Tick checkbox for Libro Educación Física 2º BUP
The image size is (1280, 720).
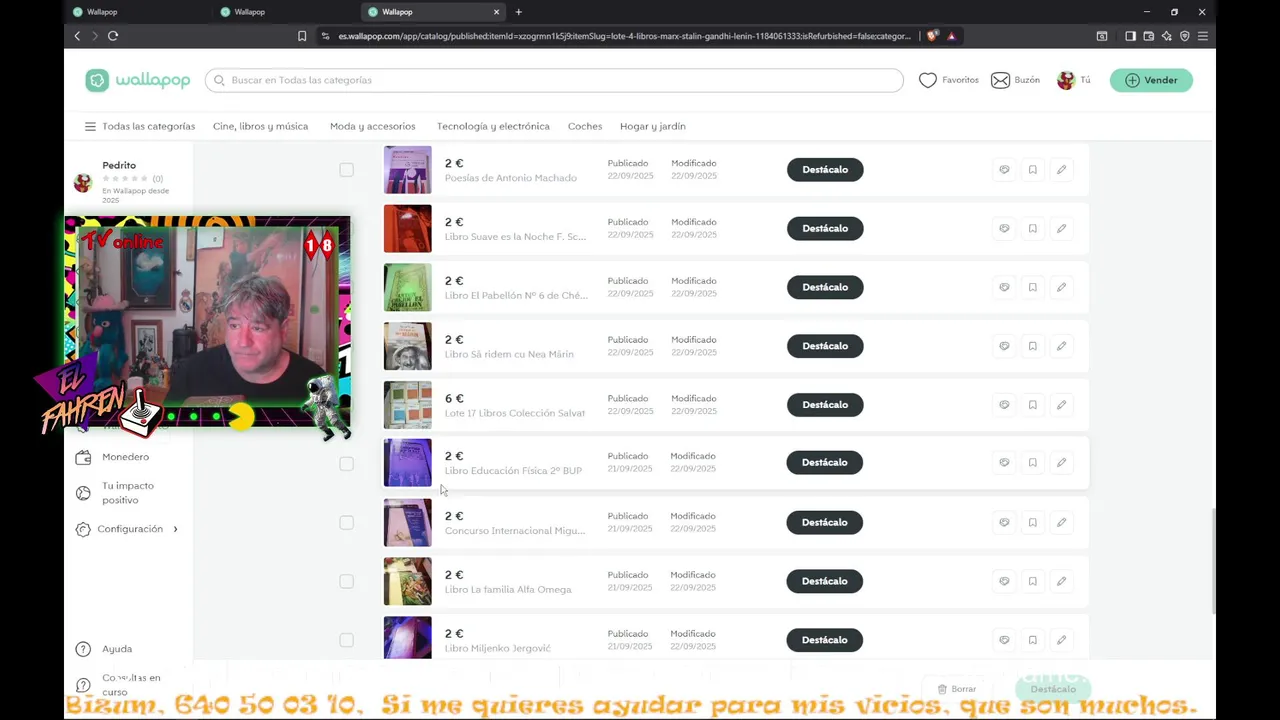pos(346,464)
